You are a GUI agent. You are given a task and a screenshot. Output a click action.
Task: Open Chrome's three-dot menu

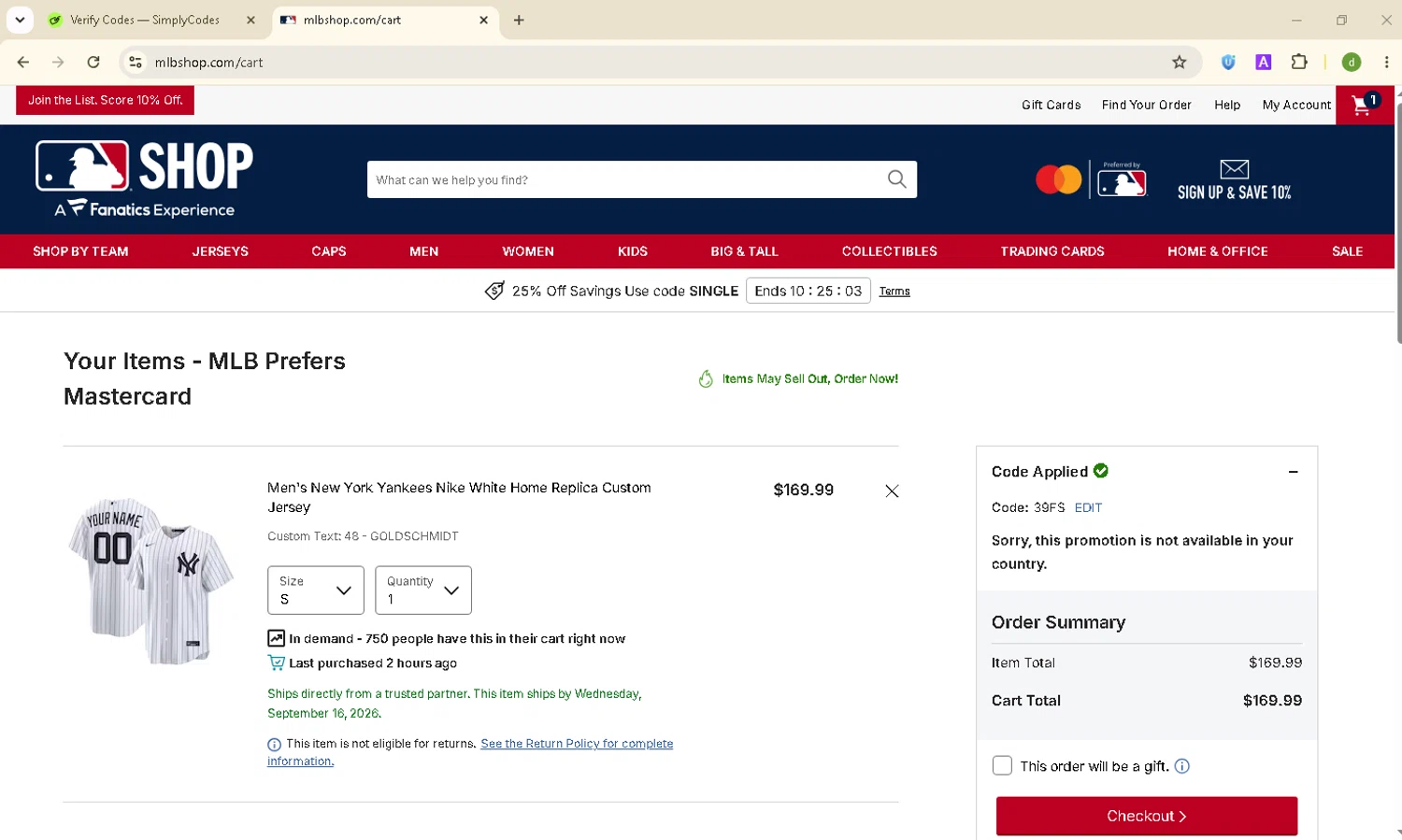coord(1386,63)
